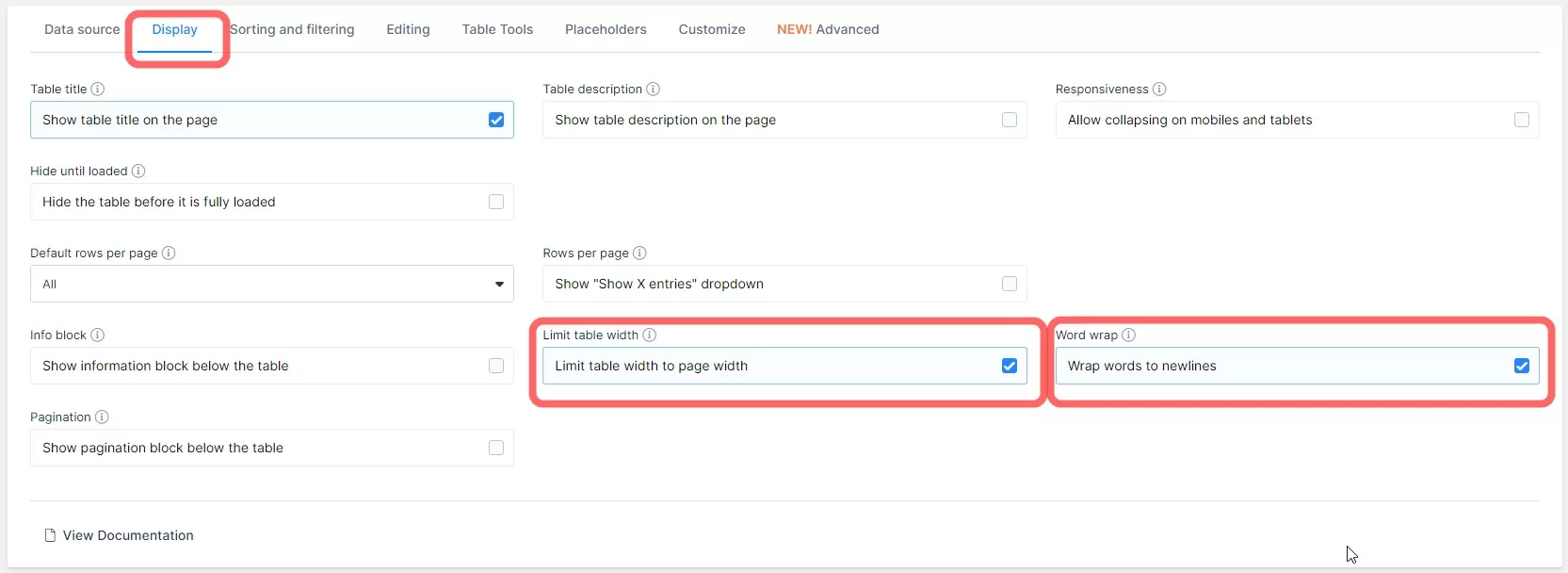Go to the Customize tab
The height and width of the screenshot is (573, 1568).
[711, 29]
